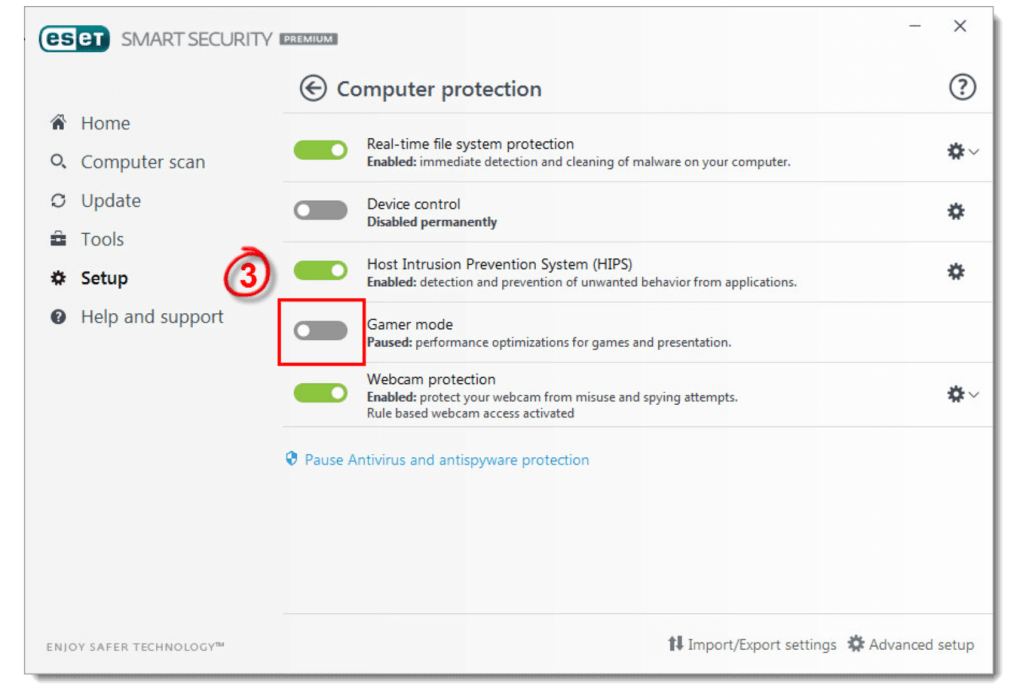Open HIPS gear settings icon
The height and width of the screenshot is (687, 1023).
tap(956, 271)
